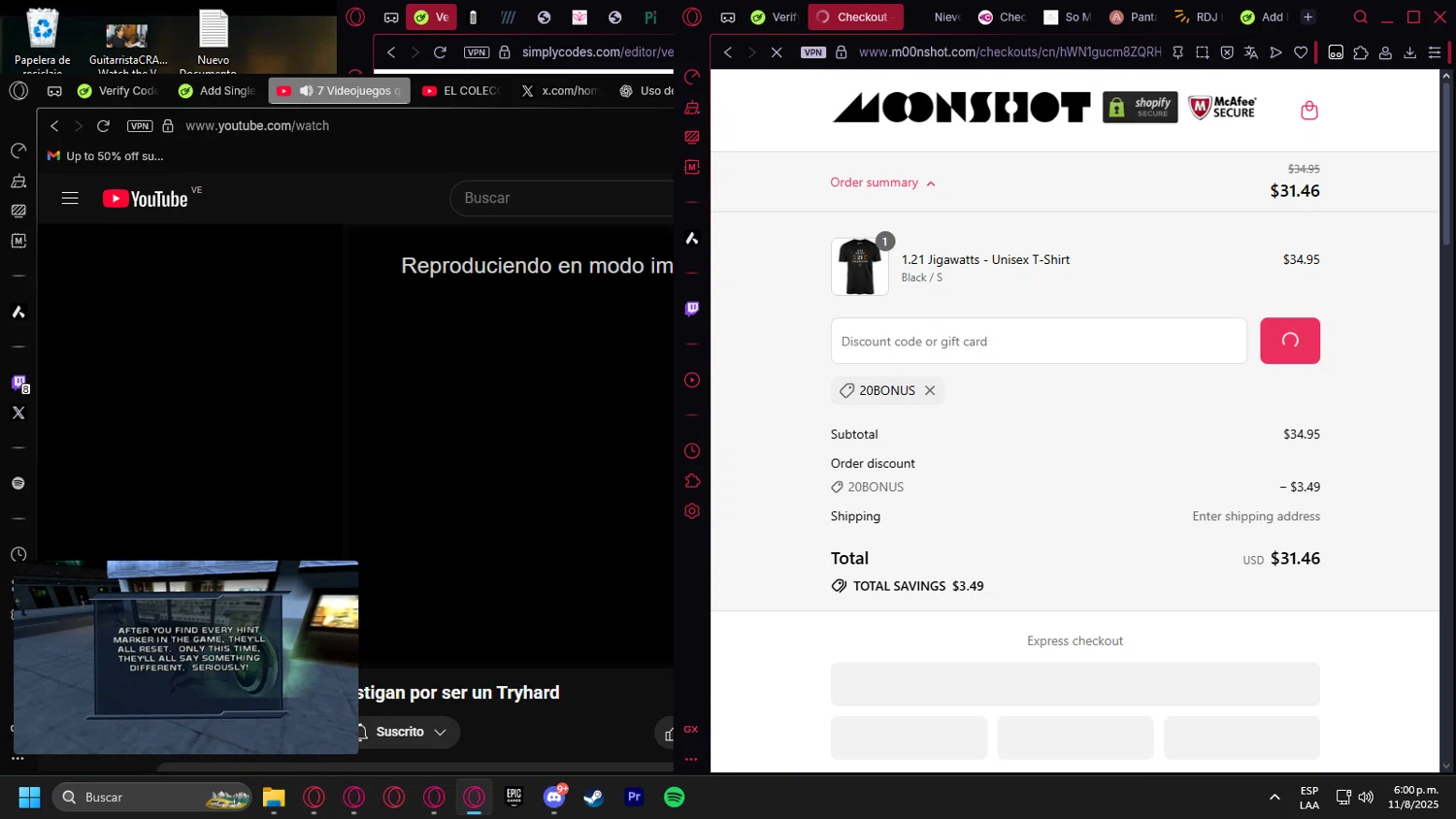Open the Papelera de reciclaje desktop icon
Viewport: 1456px width, 819px height.
pyautogui.click(x=43, y=41)
